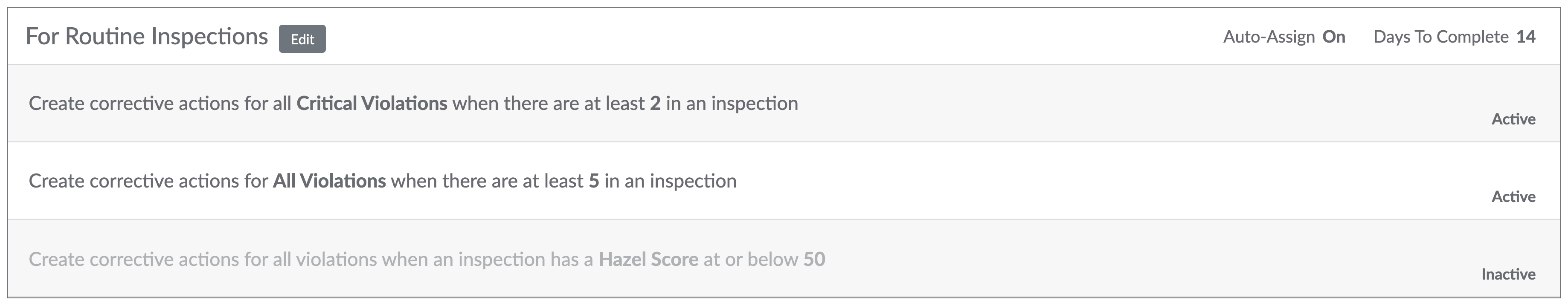Toggle the Auto-Assign On value
Viewport: 1568px width, 306px height.
tap(1334, 37)
